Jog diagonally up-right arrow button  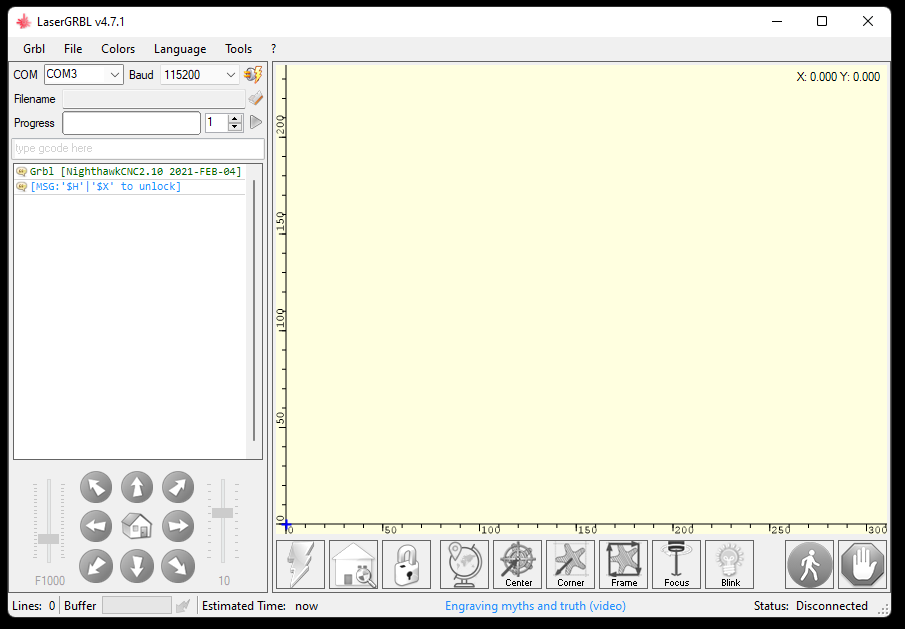178,488
